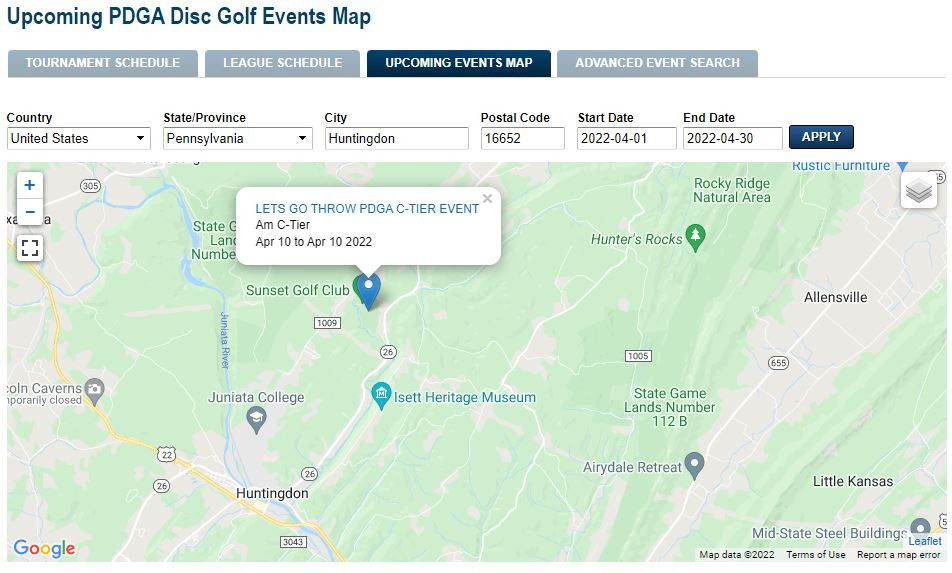
Task: Click the Huntingdon town label on map
Action: click(x=272, y=493)
